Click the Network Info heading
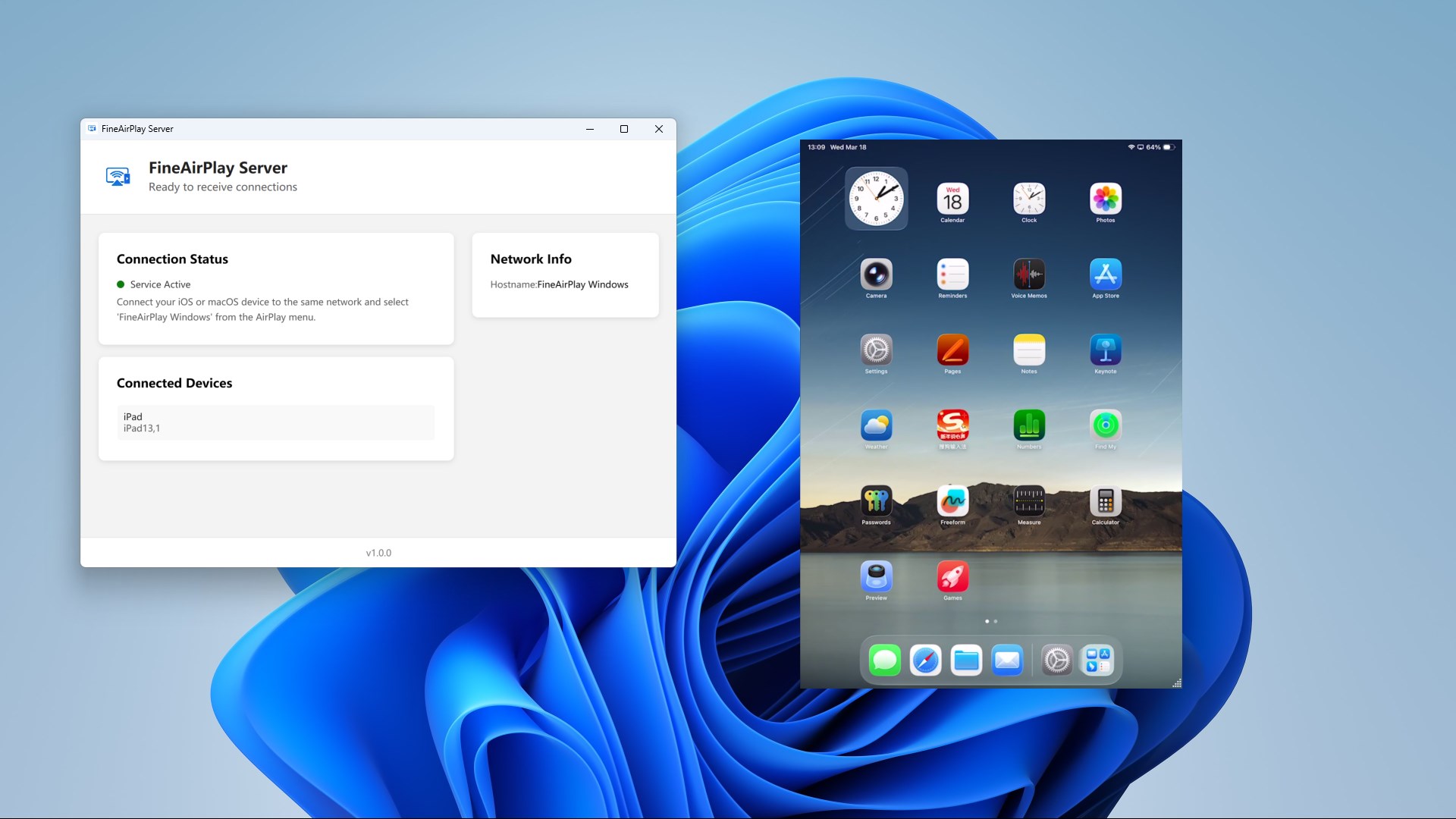The height and width of the screenshot is (819, 1456). [531, 259]
